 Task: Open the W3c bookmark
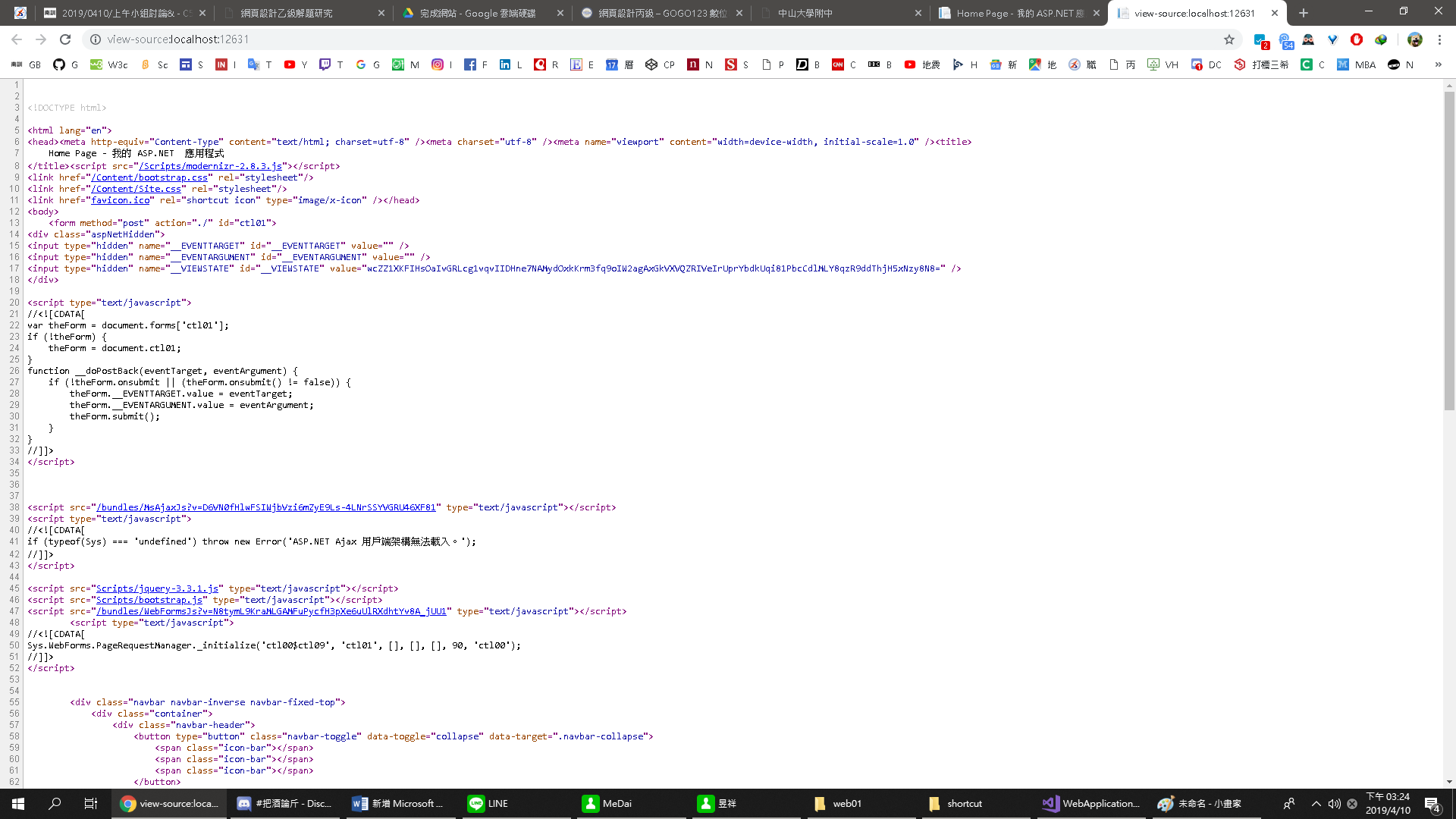pyautogui.click(x=109, y=64)
